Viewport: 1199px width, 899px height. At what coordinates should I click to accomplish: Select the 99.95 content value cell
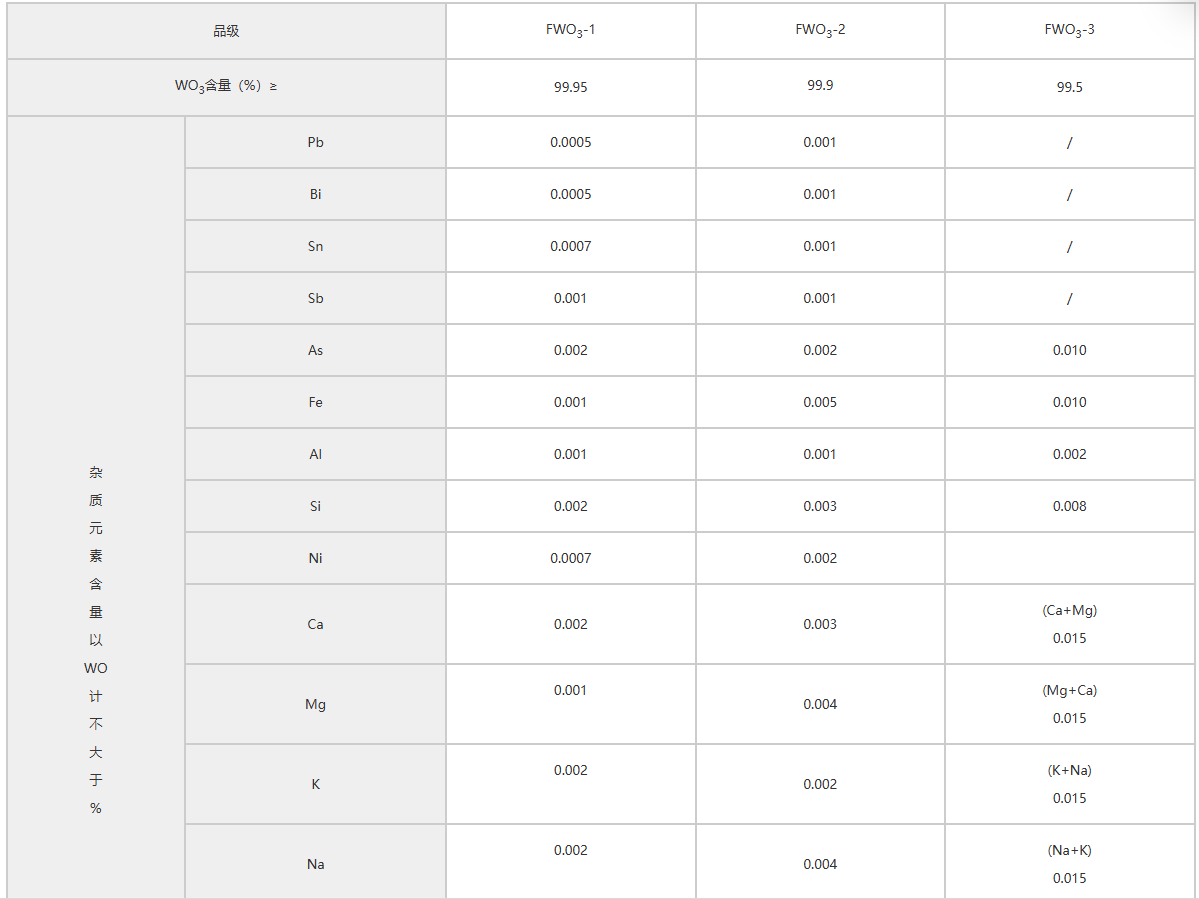(570, 86)
